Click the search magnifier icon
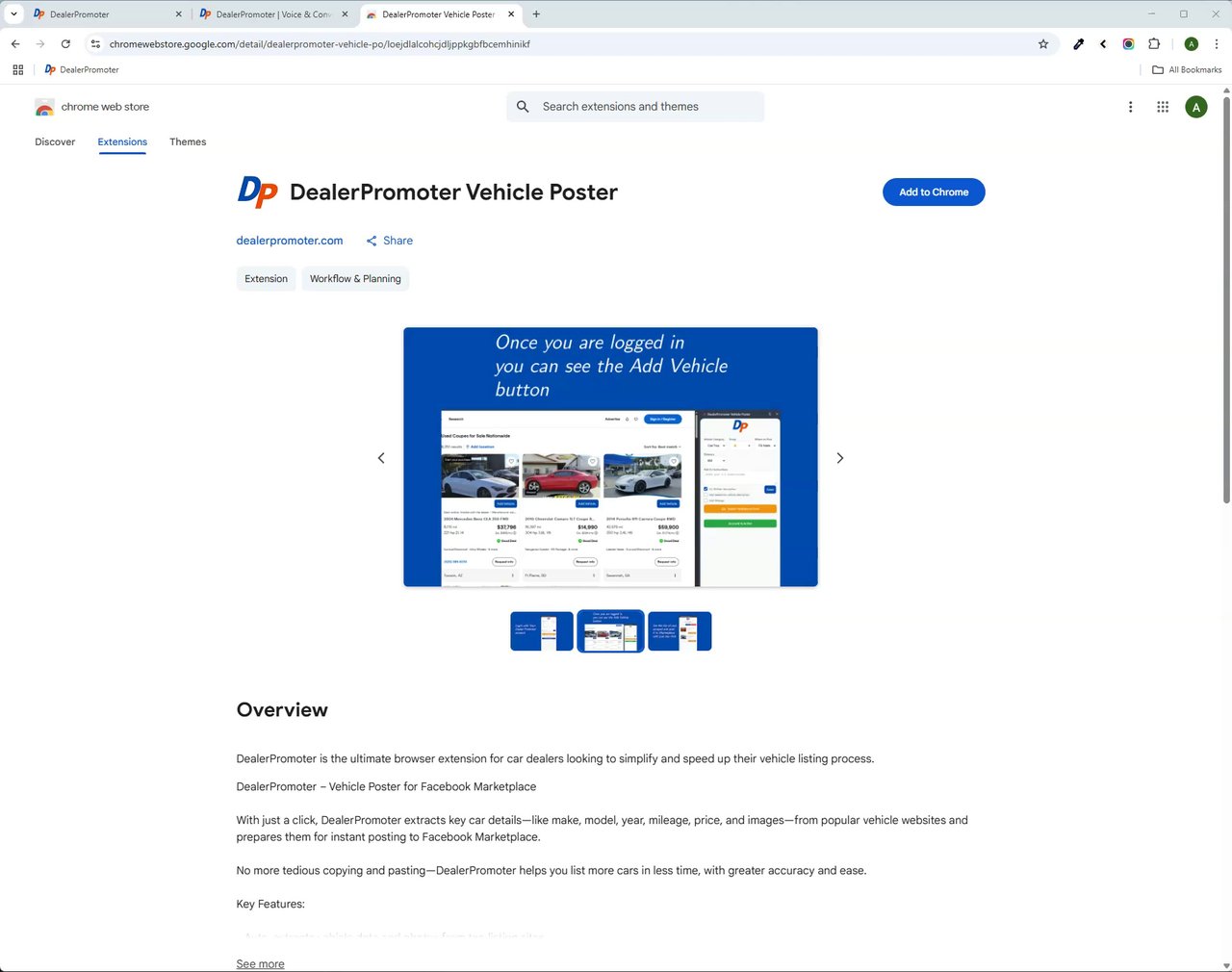Screen dimensions: 1232x972 pyautogui.click(x=523, y=107)
